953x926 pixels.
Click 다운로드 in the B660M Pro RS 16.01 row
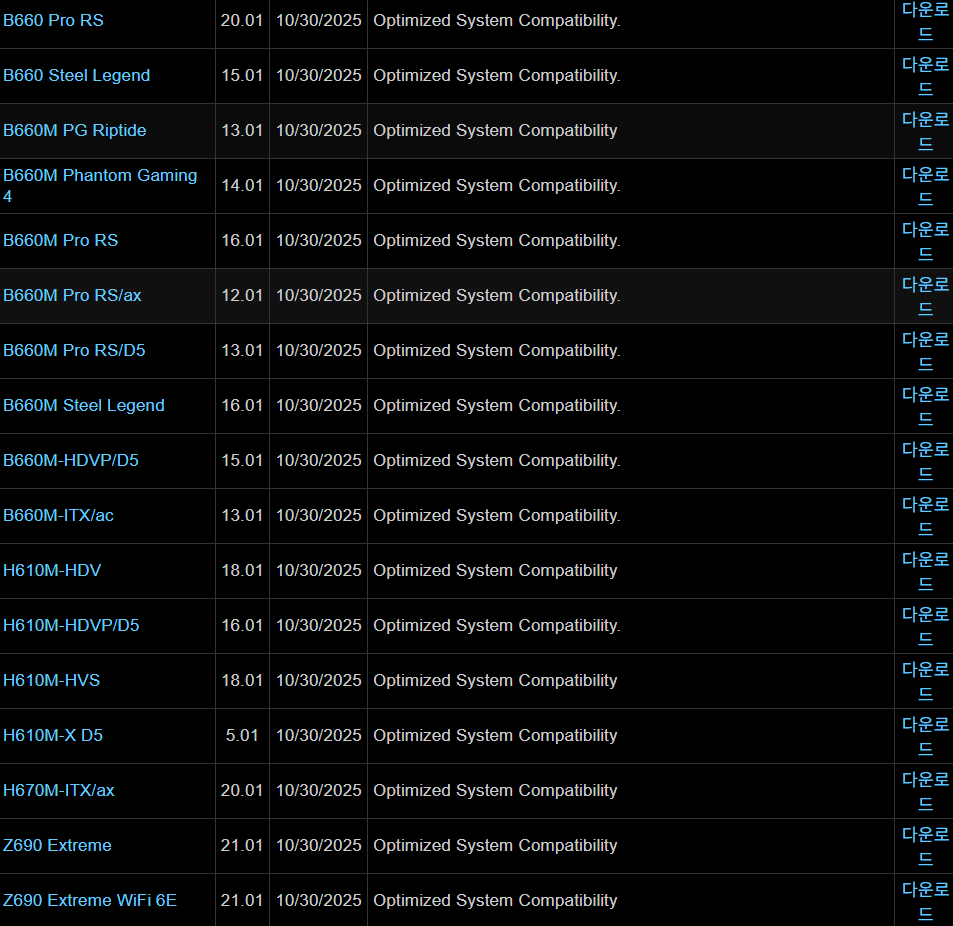925,241
